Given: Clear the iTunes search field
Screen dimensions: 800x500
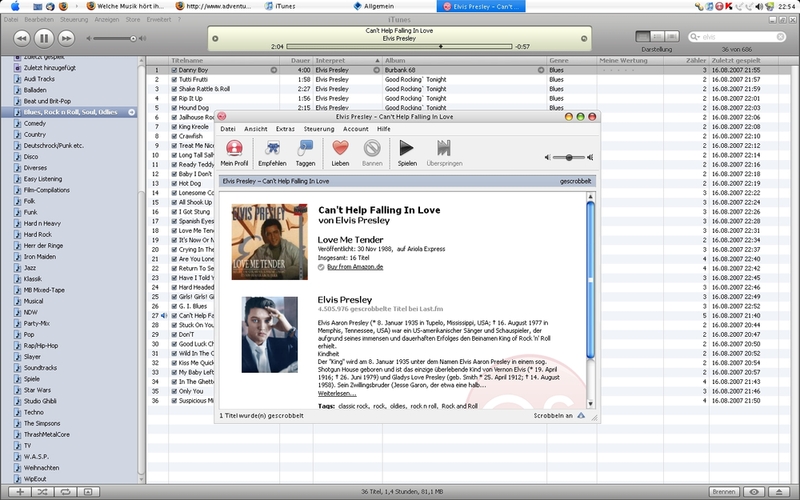Looking at the screenshot, I should click(780, 37).
